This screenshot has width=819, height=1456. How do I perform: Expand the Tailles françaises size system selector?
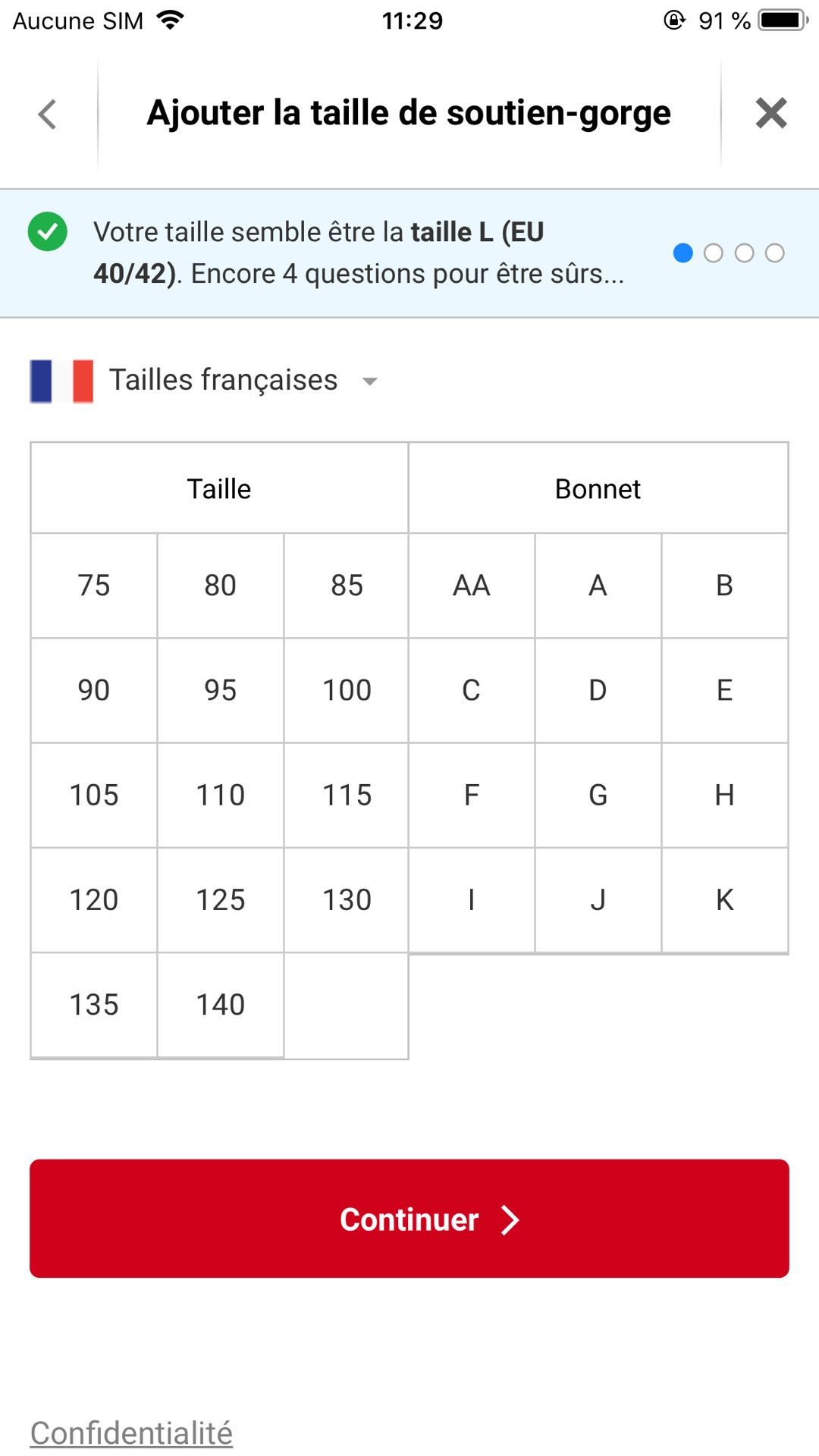tap(224, 381)
